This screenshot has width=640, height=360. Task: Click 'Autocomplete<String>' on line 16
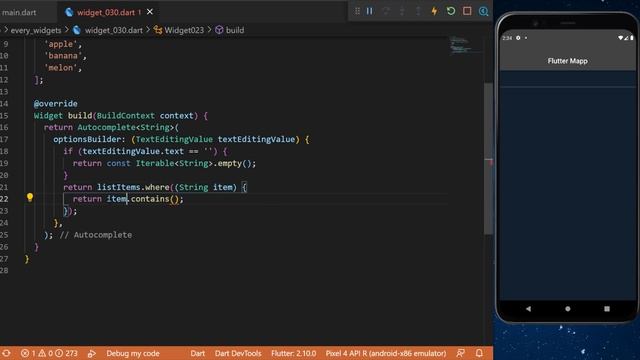click(x=125, y=127)
